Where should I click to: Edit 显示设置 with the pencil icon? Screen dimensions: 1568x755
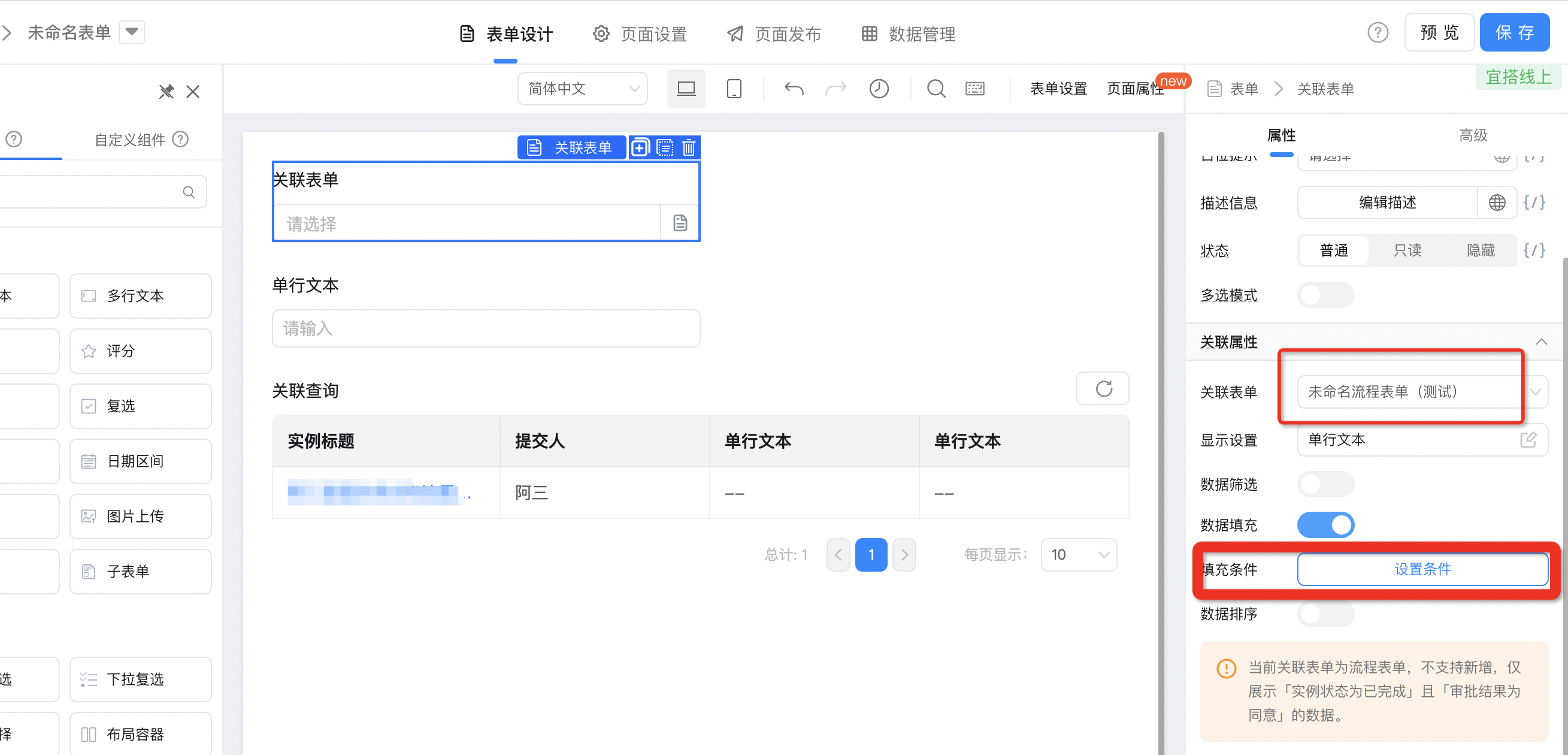point(1528,440)
